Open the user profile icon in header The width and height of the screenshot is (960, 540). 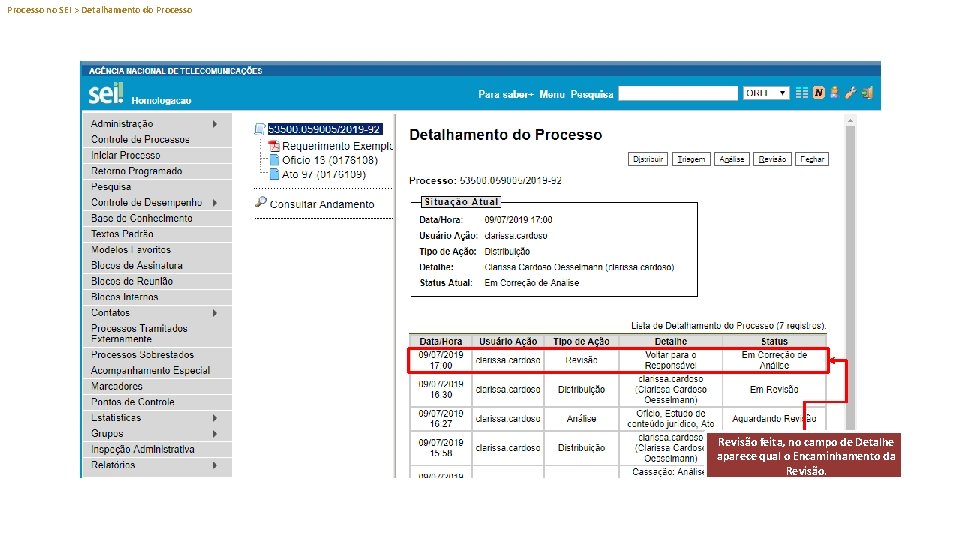[834, 93]
